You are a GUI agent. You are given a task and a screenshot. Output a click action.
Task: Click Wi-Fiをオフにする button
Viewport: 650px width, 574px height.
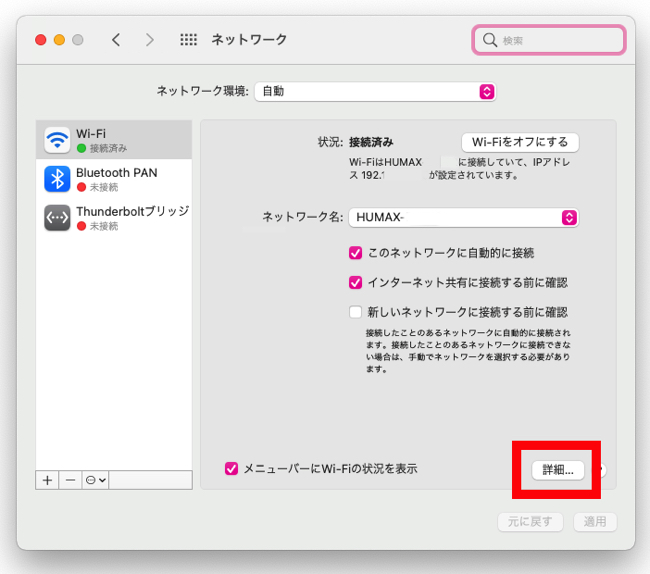tap(520, 142)
